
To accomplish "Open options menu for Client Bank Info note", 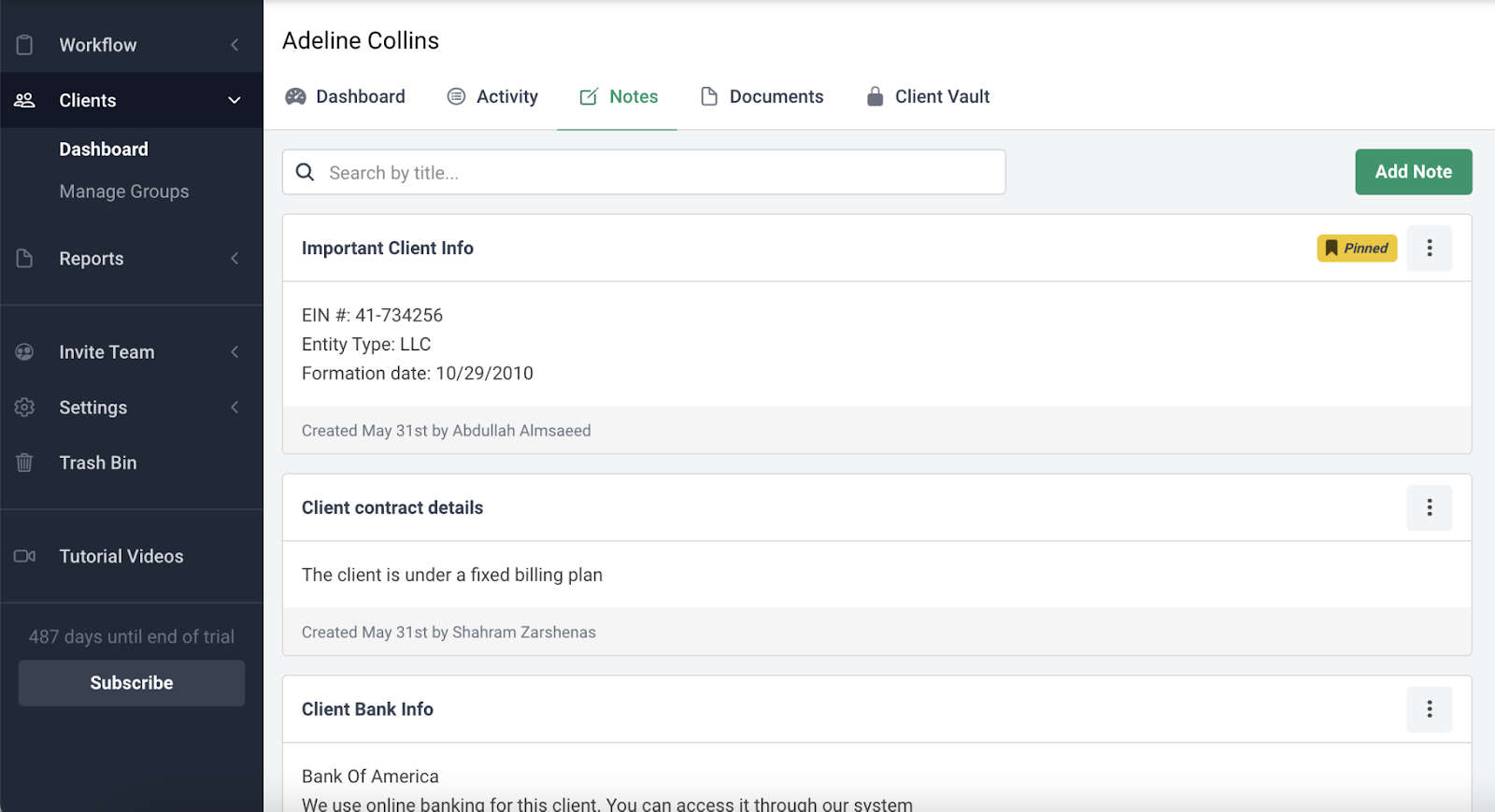I will pyautogui.click(x=1430, y=709).
